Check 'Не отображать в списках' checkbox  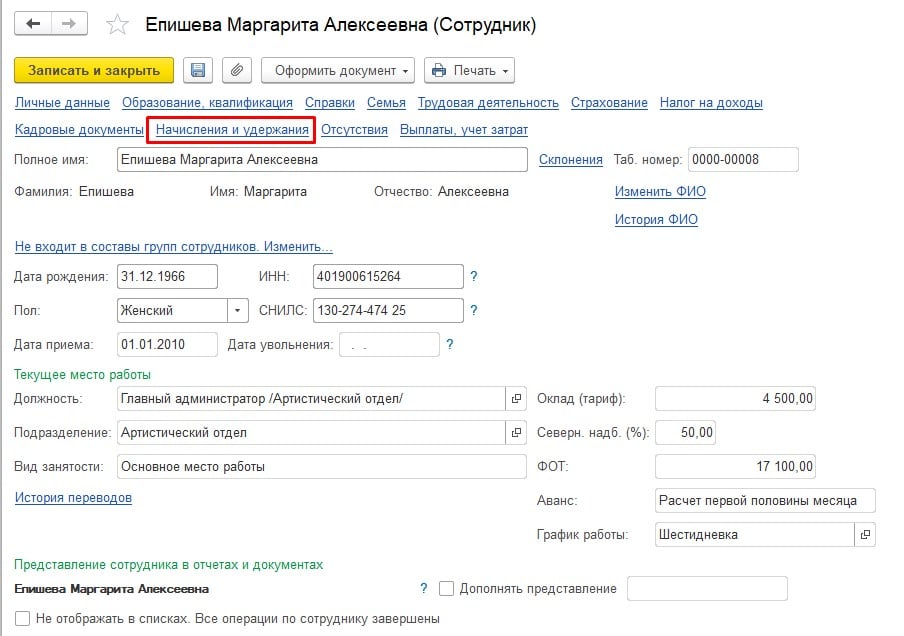(22, 619)
